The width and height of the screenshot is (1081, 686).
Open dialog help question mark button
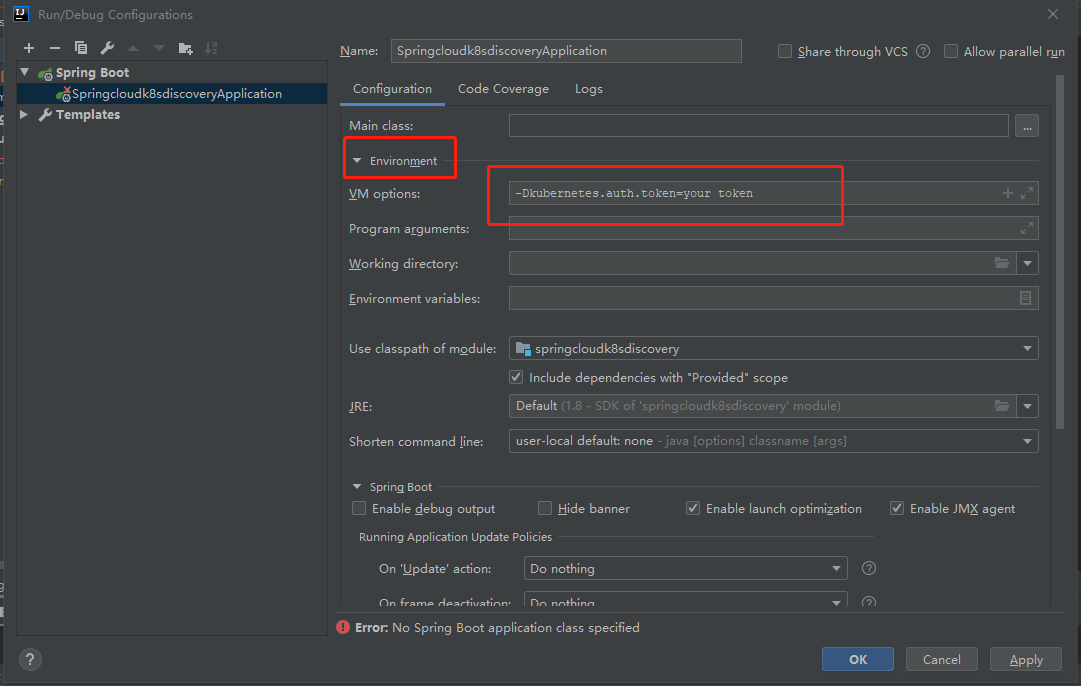30,660
